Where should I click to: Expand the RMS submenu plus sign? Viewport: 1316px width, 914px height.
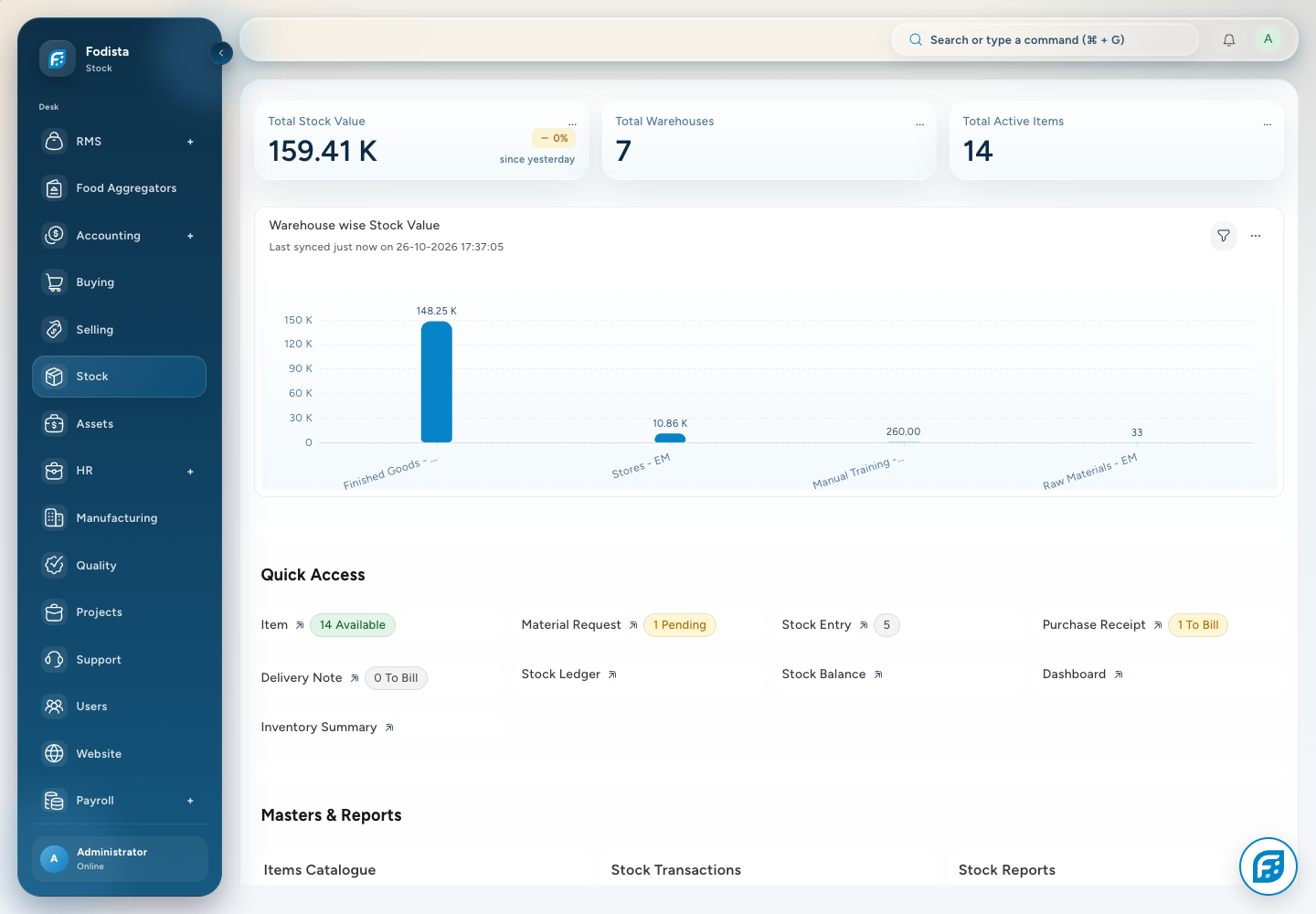coord(190,142)
